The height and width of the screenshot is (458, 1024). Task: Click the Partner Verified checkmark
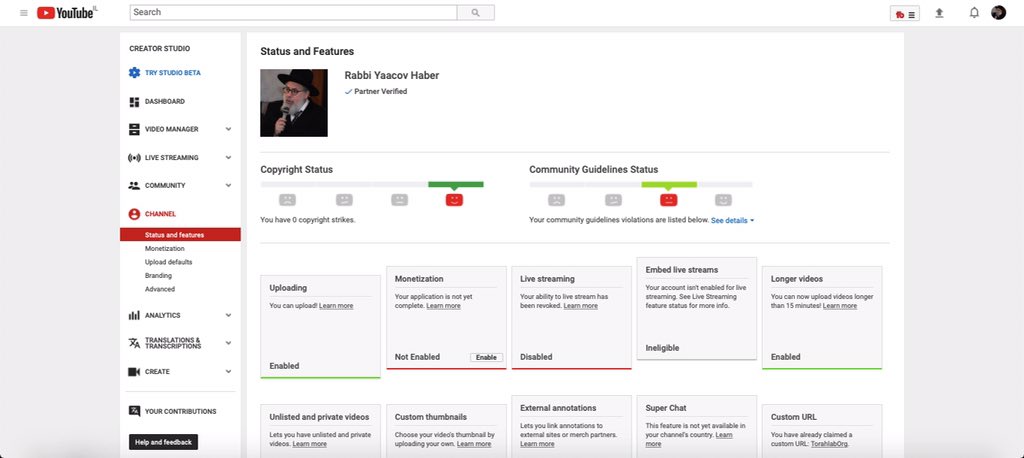348,92
